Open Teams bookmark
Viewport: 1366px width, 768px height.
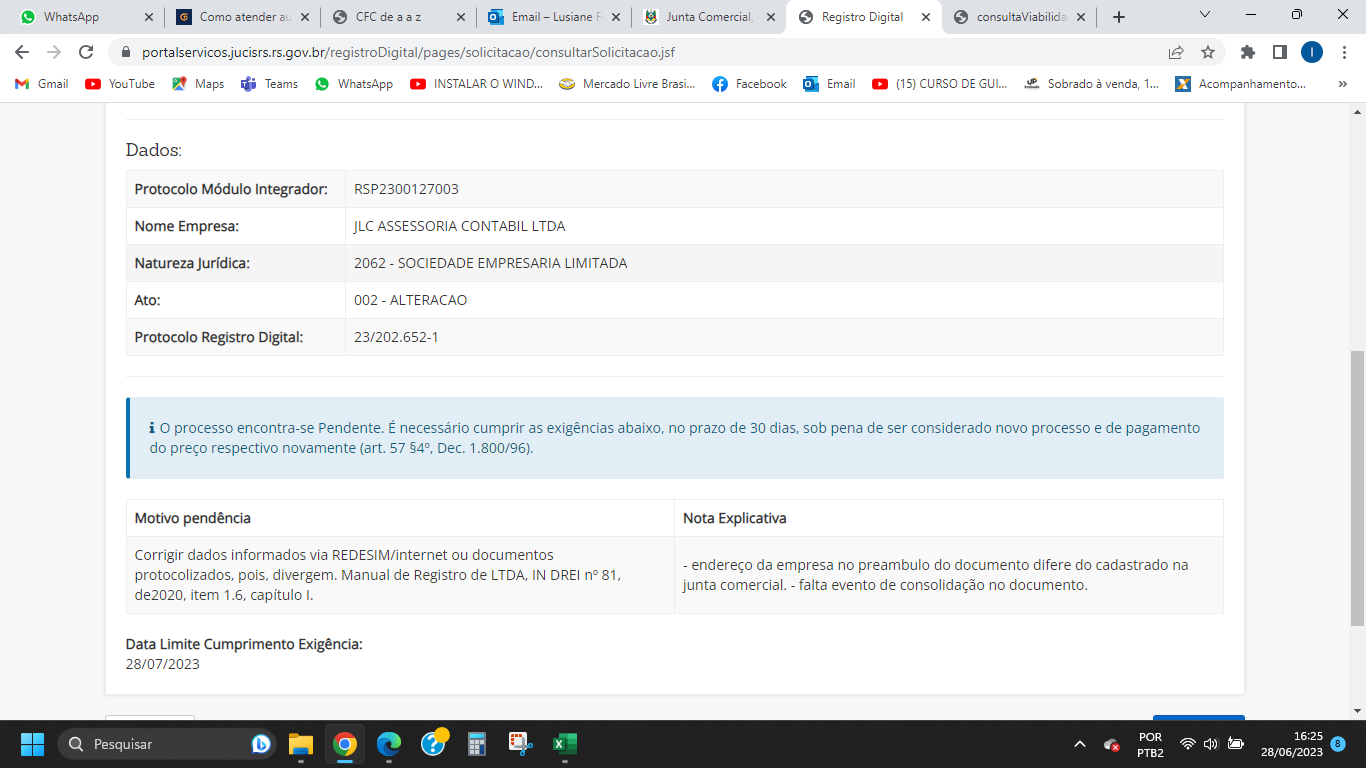(270, 84)
